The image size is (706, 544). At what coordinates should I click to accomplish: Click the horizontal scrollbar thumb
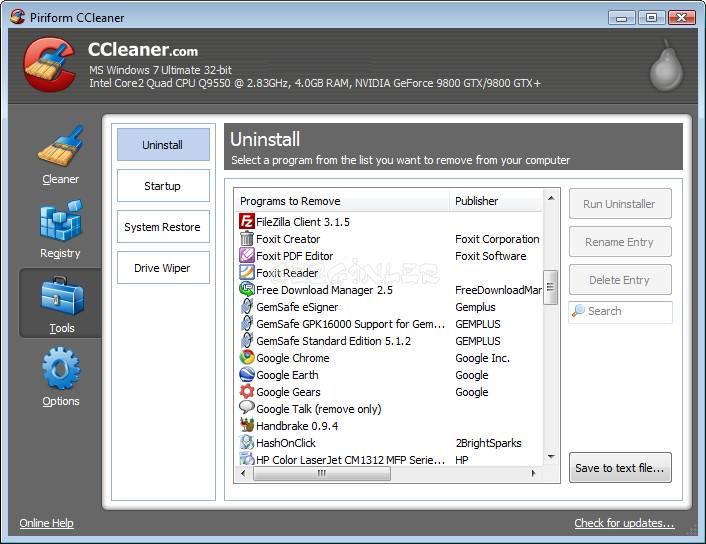coord(321,473)
